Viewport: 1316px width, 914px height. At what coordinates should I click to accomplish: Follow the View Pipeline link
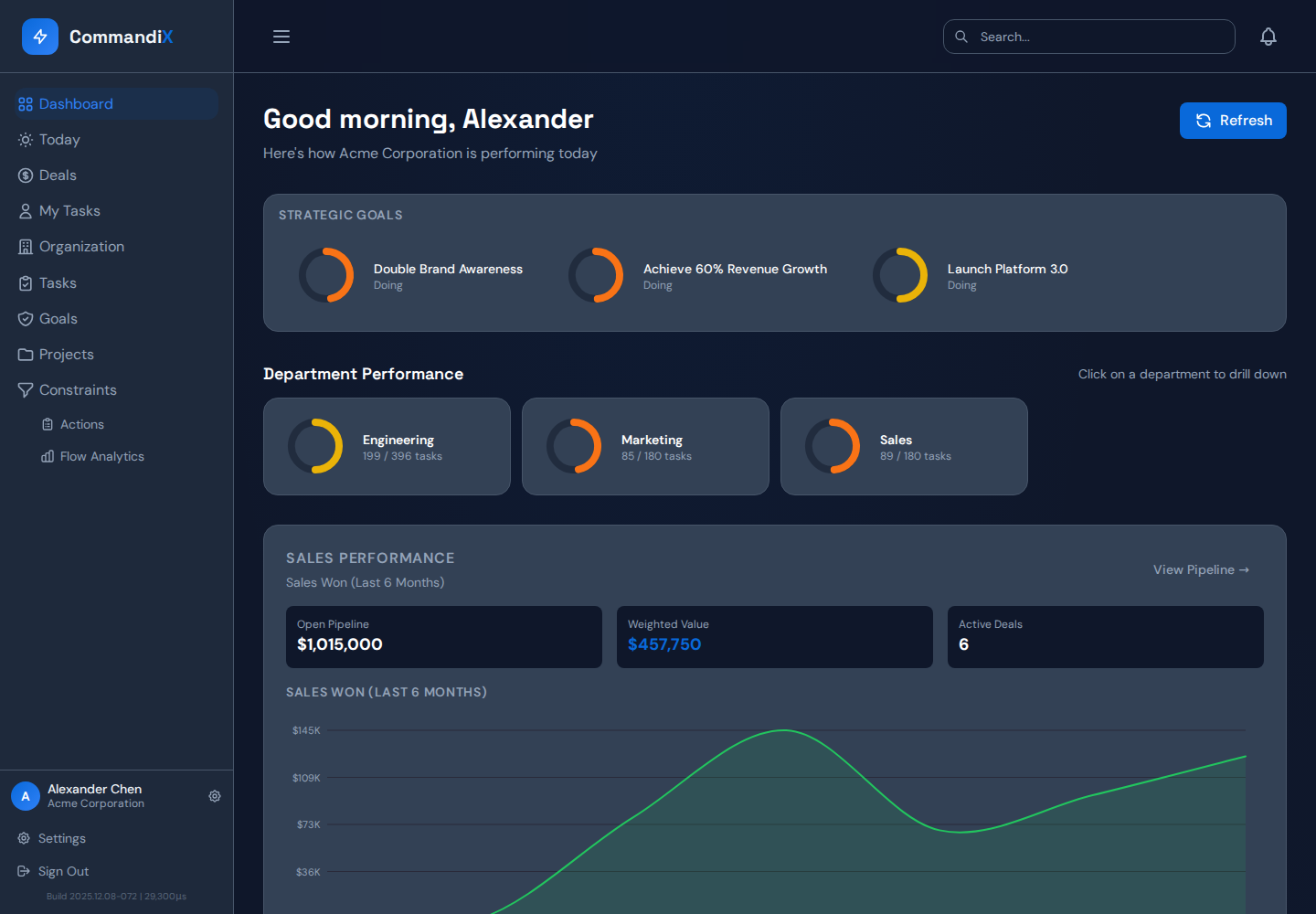click(x=1201, y=569)
